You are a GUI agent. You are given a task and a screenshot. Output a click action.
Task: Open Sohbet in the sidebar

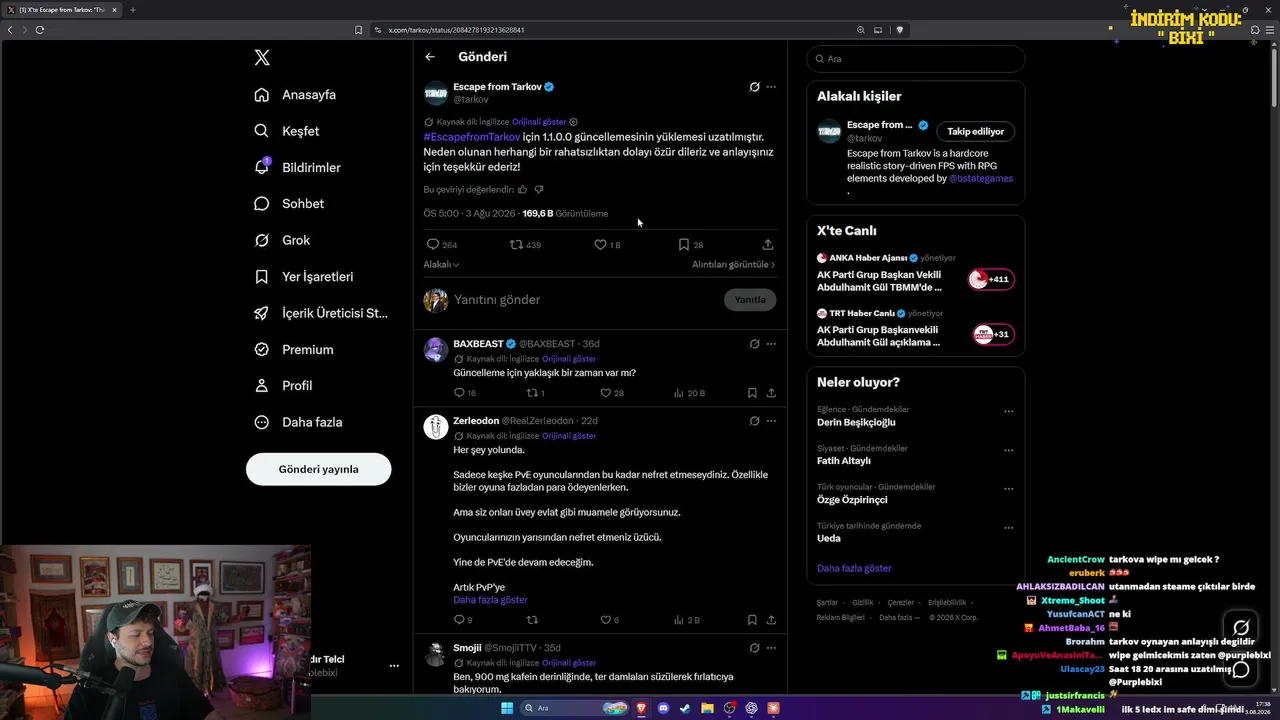point(289,203)
